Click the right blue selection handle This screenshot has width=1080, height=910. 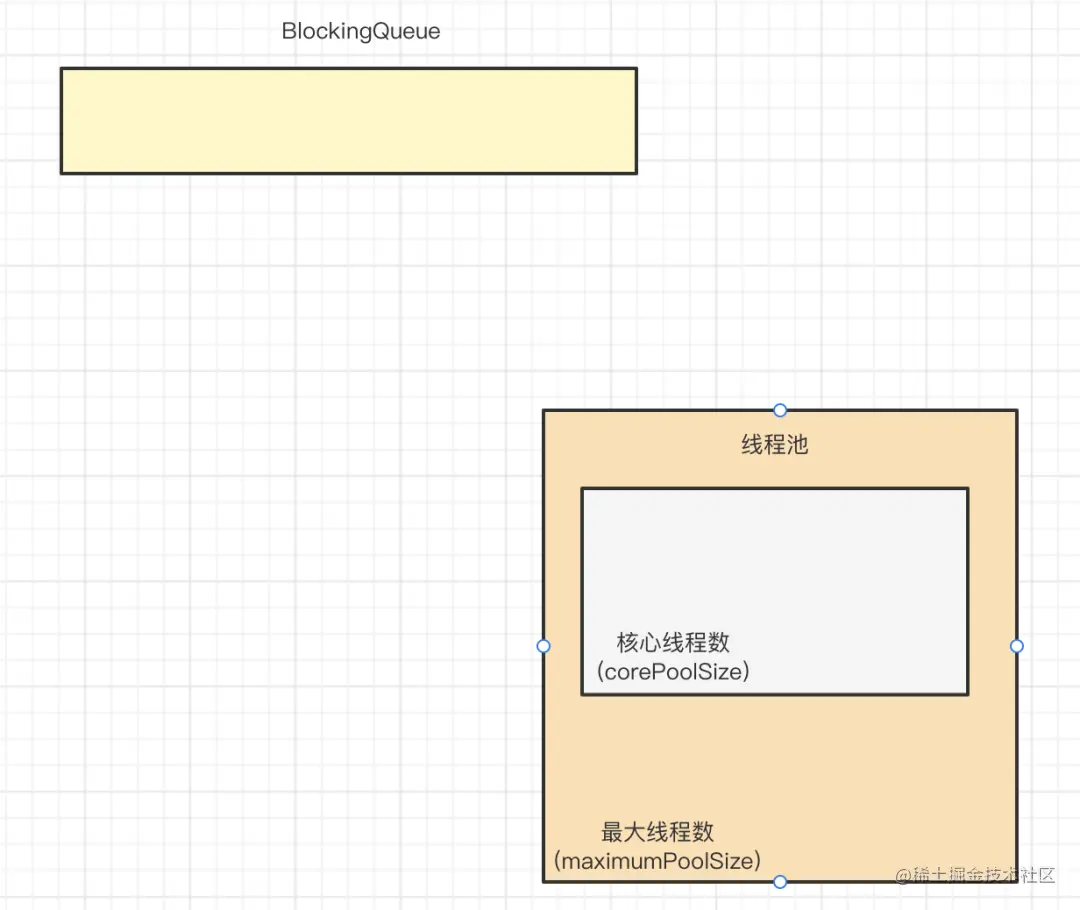pos(1017,646)
